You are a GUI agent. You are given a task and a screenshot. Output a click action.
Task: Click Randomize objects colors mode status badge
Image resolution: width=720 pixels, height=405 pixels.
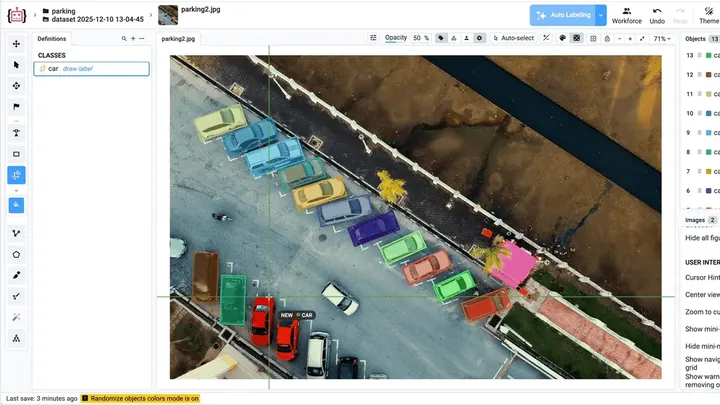click(x=141, y=399)
